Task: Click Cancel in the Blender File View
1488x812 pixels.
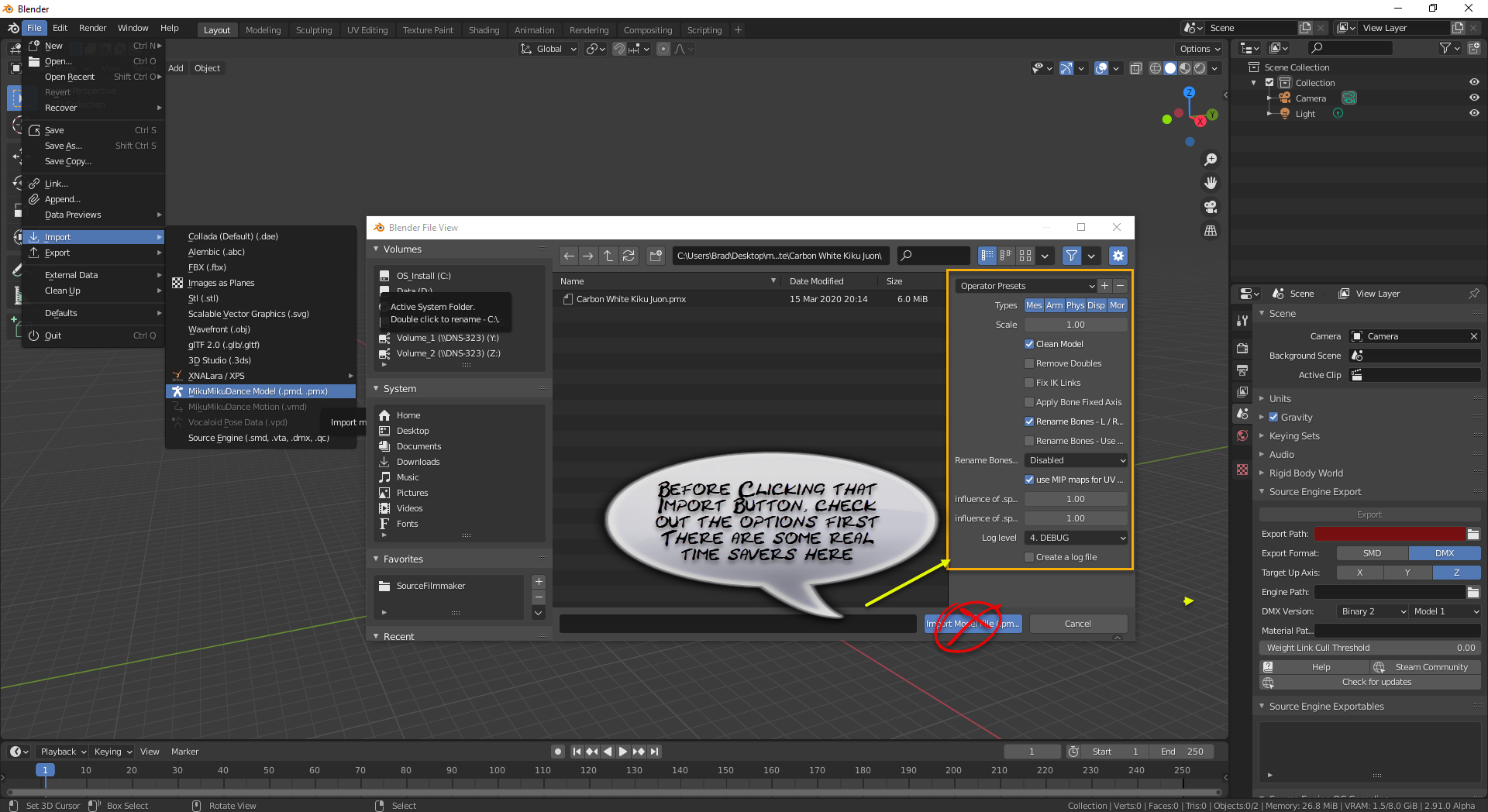Action: pyautogui.click(x=1078, y=624)
